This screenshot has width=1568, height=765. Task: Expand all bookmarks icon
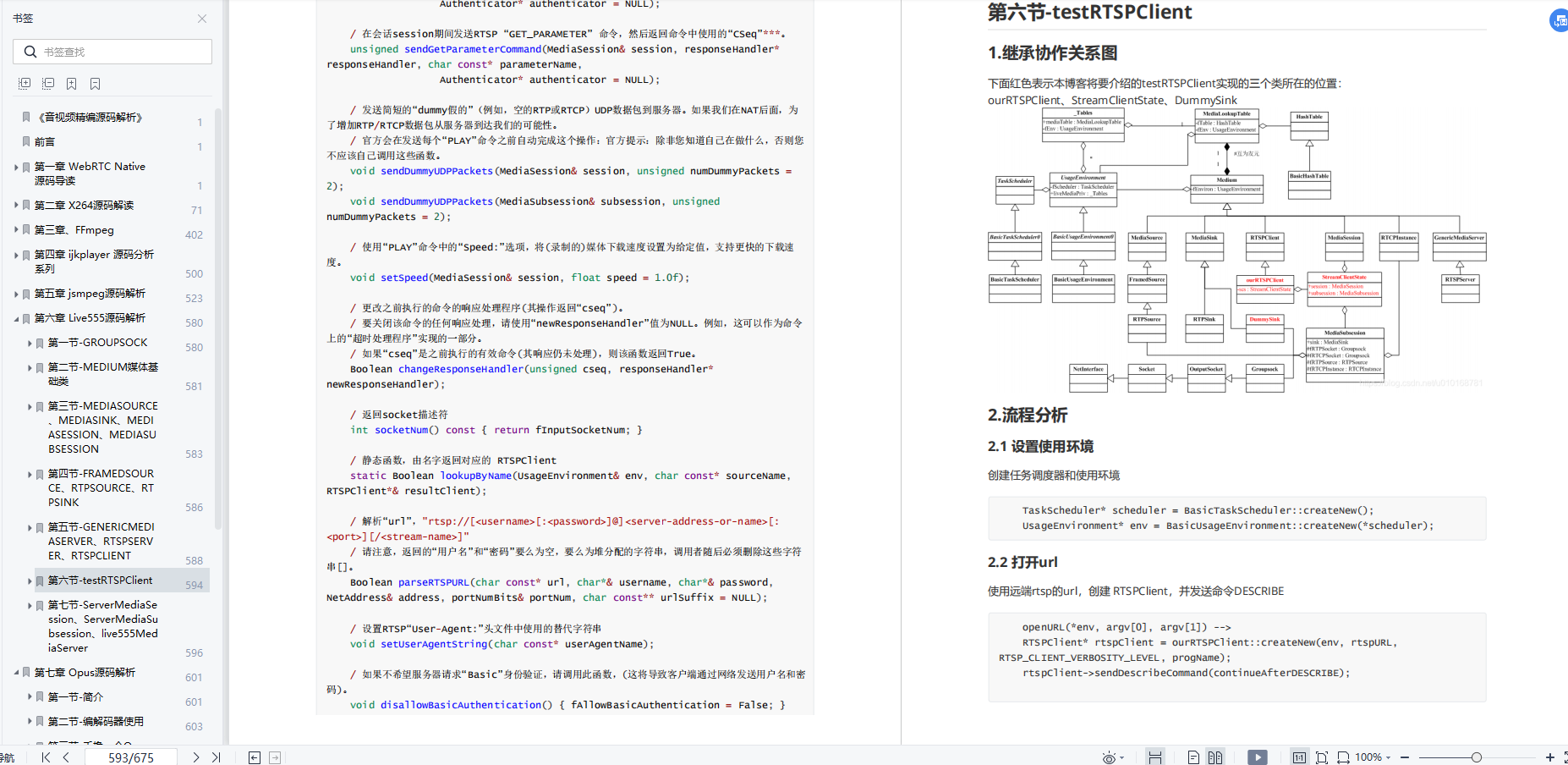(25, 84)
